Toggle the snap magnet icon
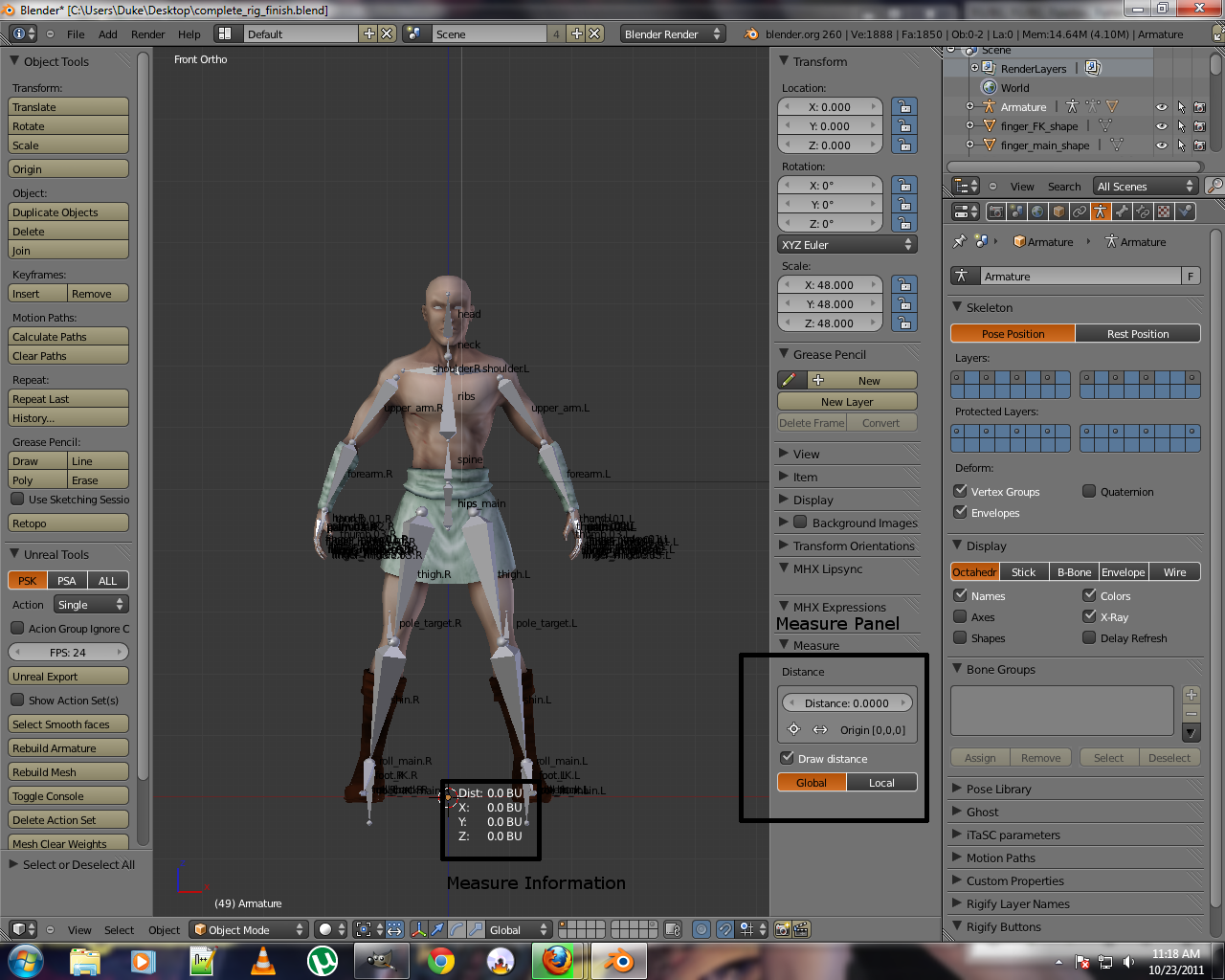 [x=724, y=929]
